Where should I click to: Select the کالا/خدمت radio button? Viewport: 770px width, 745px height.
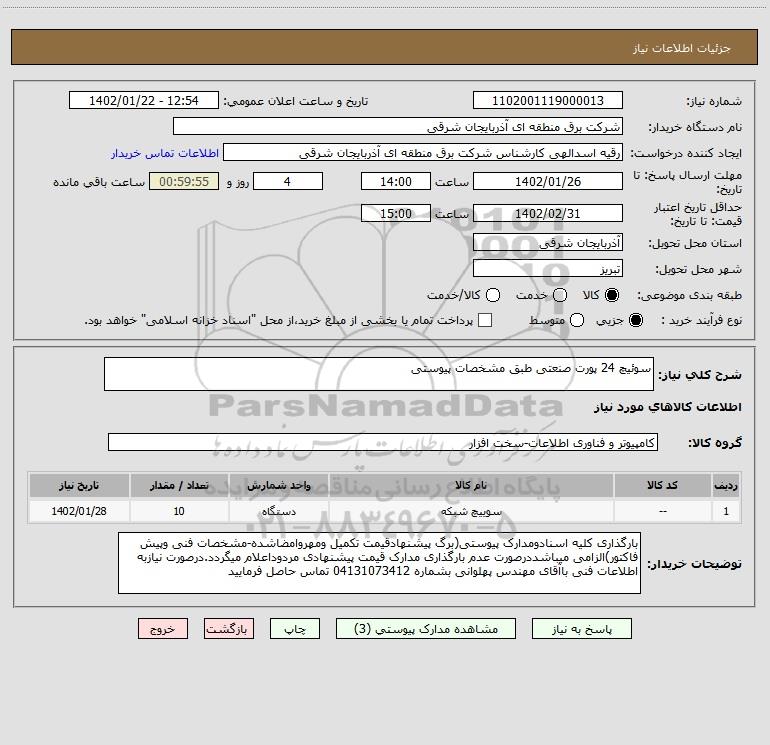(493, 295)
